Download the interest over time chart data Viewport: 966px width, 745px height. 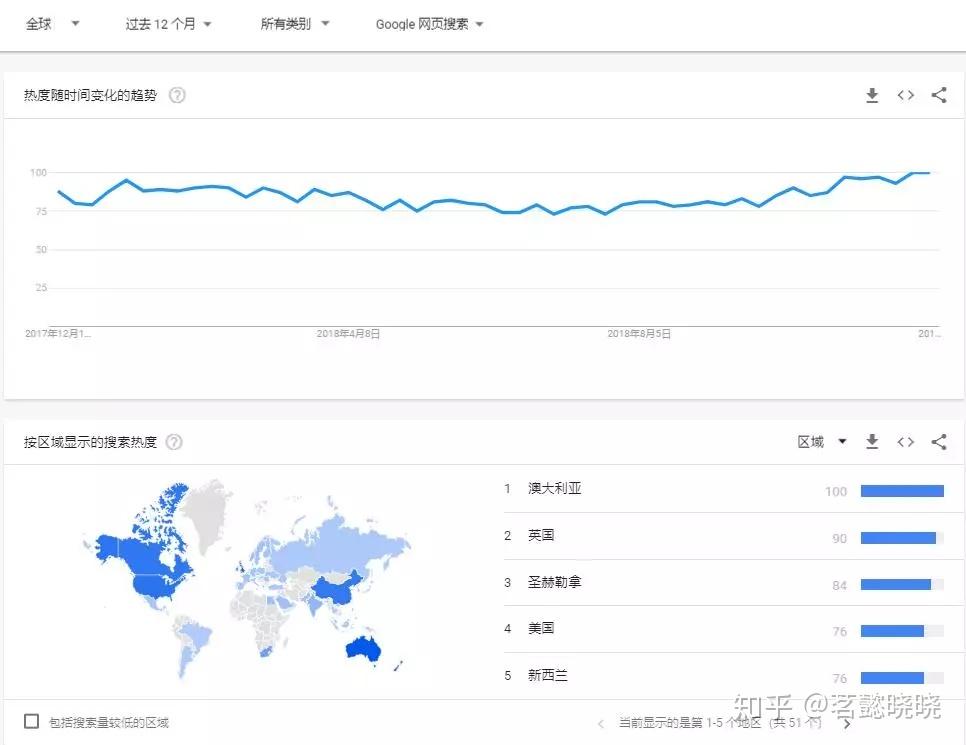tap(872, 95)
